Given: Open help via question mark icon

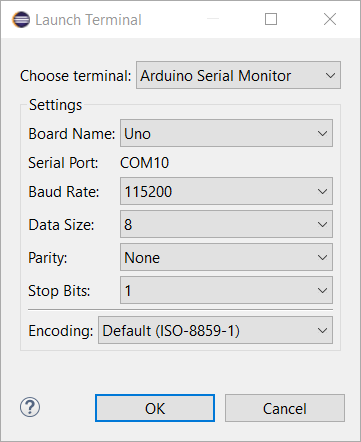Looking at the screenshot, I should click(x=30, y=407).
